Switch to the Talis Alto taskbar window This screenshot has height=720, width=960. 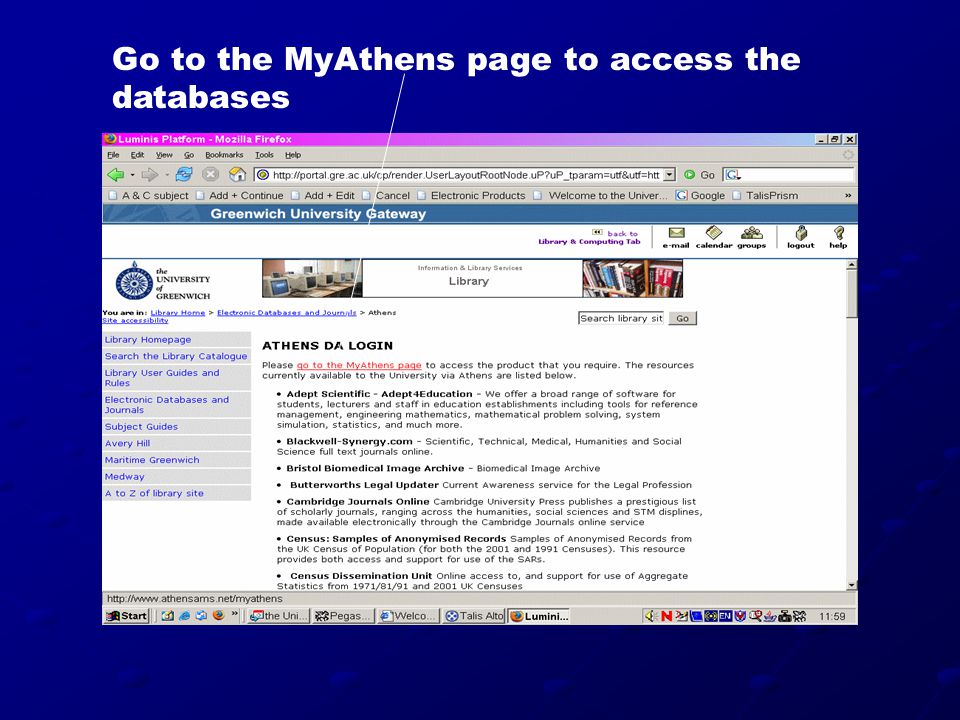pyautogui.click(x=474, y=616)
